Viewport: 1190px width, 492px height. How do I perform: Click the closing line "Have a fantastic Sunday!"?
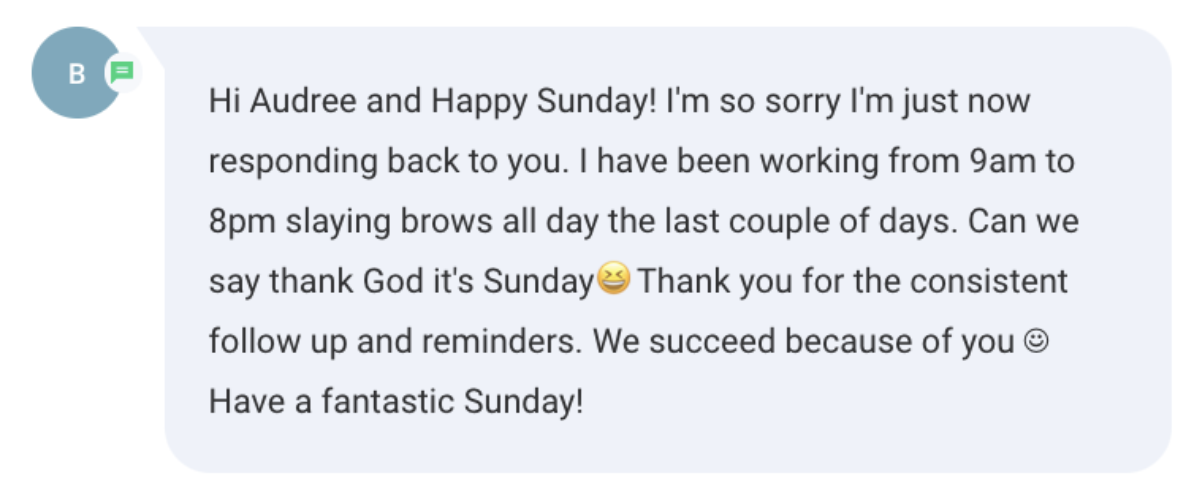396,402
